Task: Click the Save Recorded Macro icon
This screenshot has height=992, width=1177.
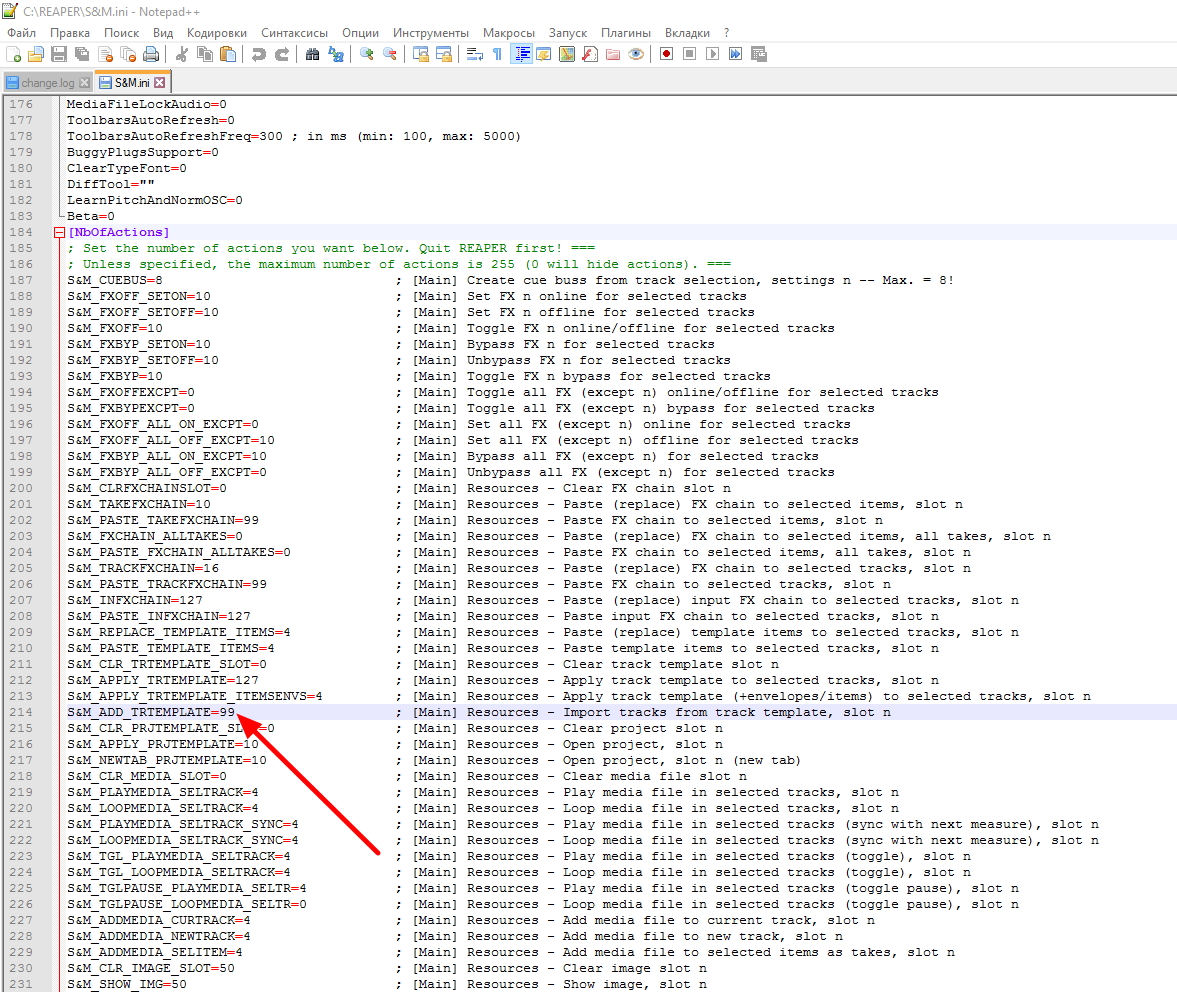Action: (759, 54)
